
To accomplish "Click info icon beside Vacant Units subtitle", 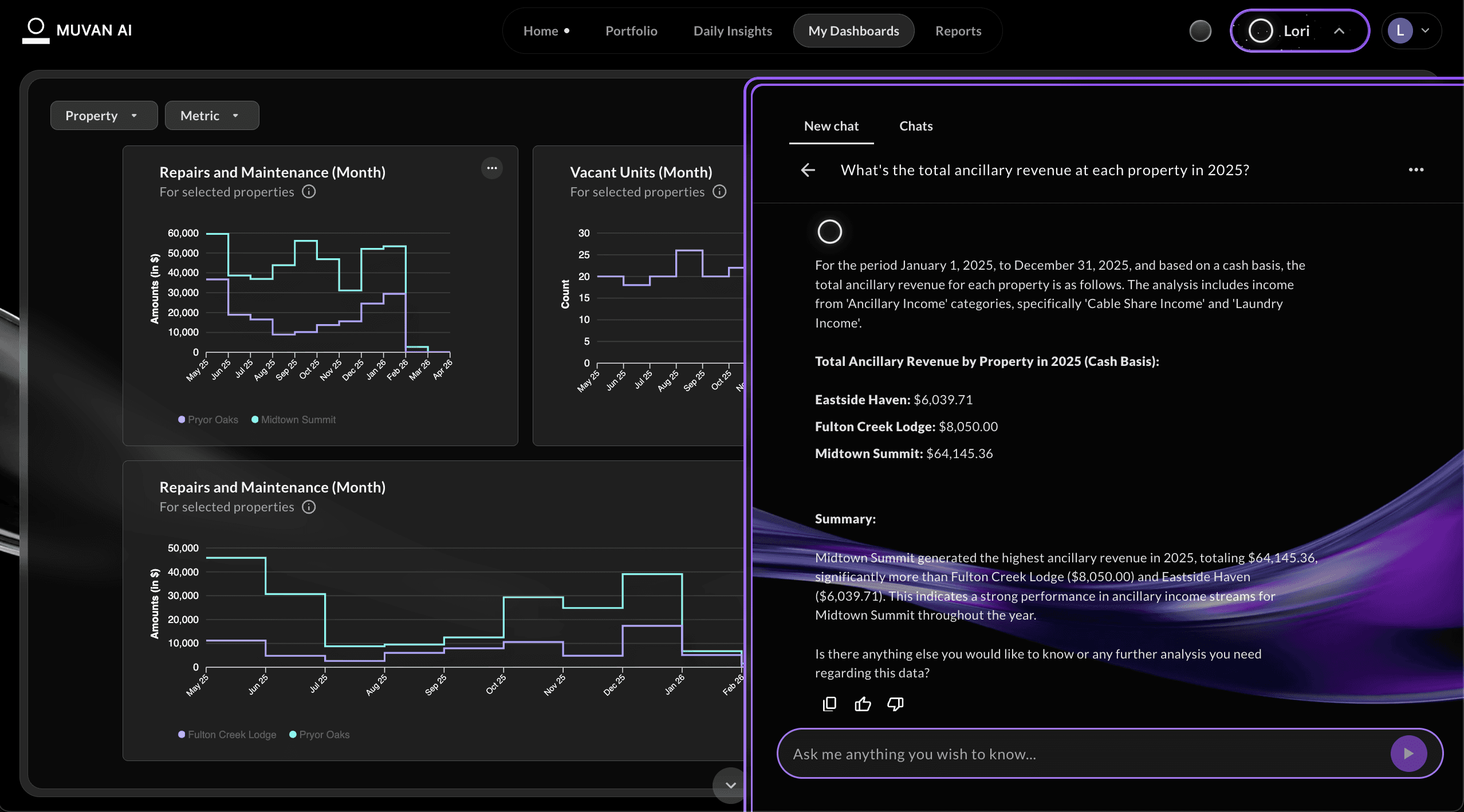I will 719,192.
